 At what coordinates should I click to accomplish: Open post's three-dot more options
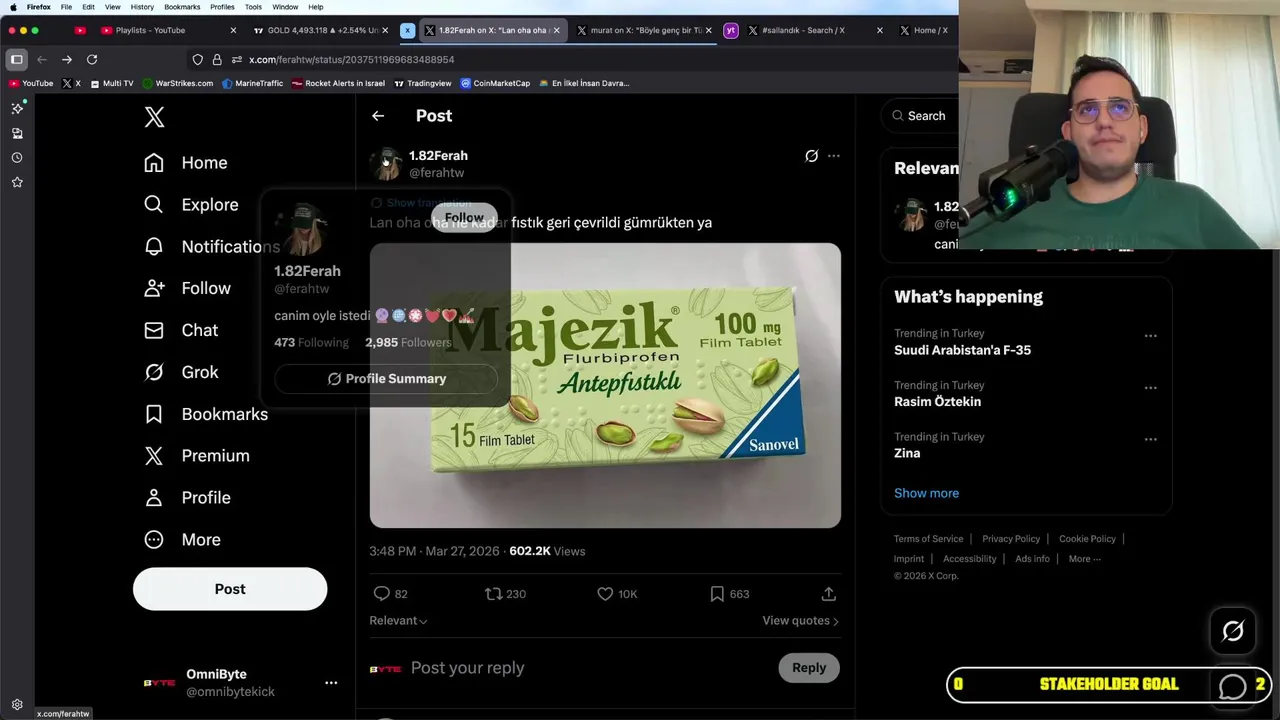tap(834, 156)
